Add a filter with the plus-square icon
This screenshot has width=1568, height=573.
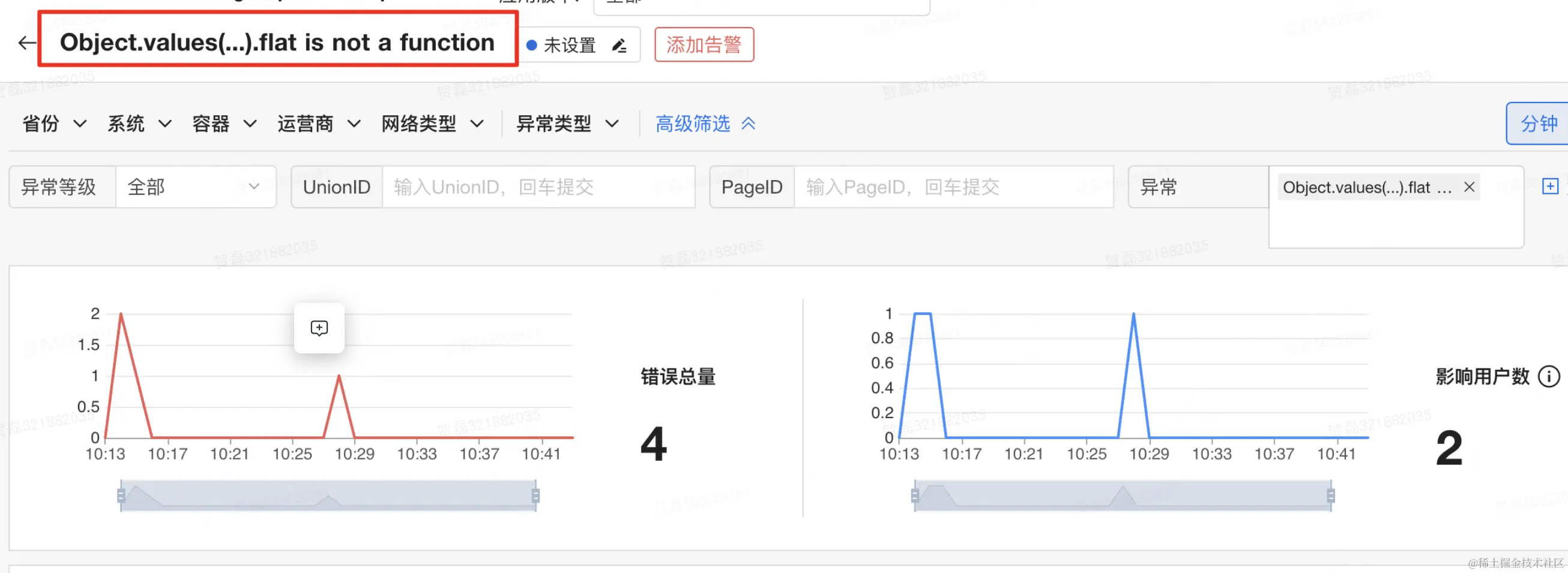[x=1550, y=186]
